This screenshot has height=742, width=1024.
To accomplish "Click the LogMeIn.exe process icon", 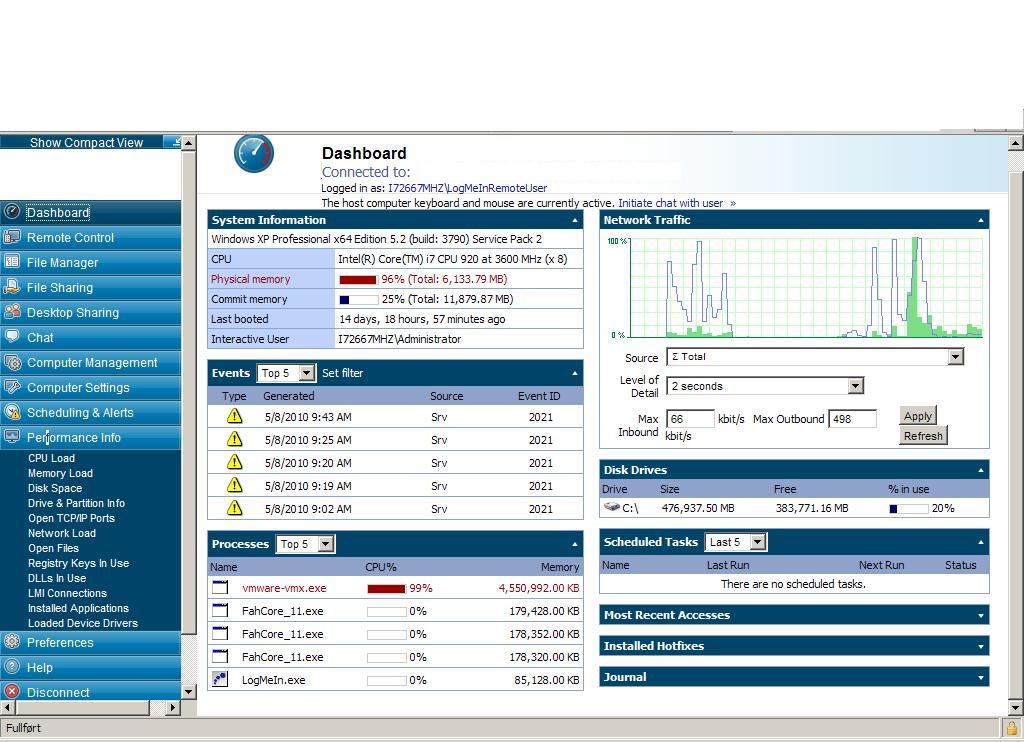I will 220,680.
